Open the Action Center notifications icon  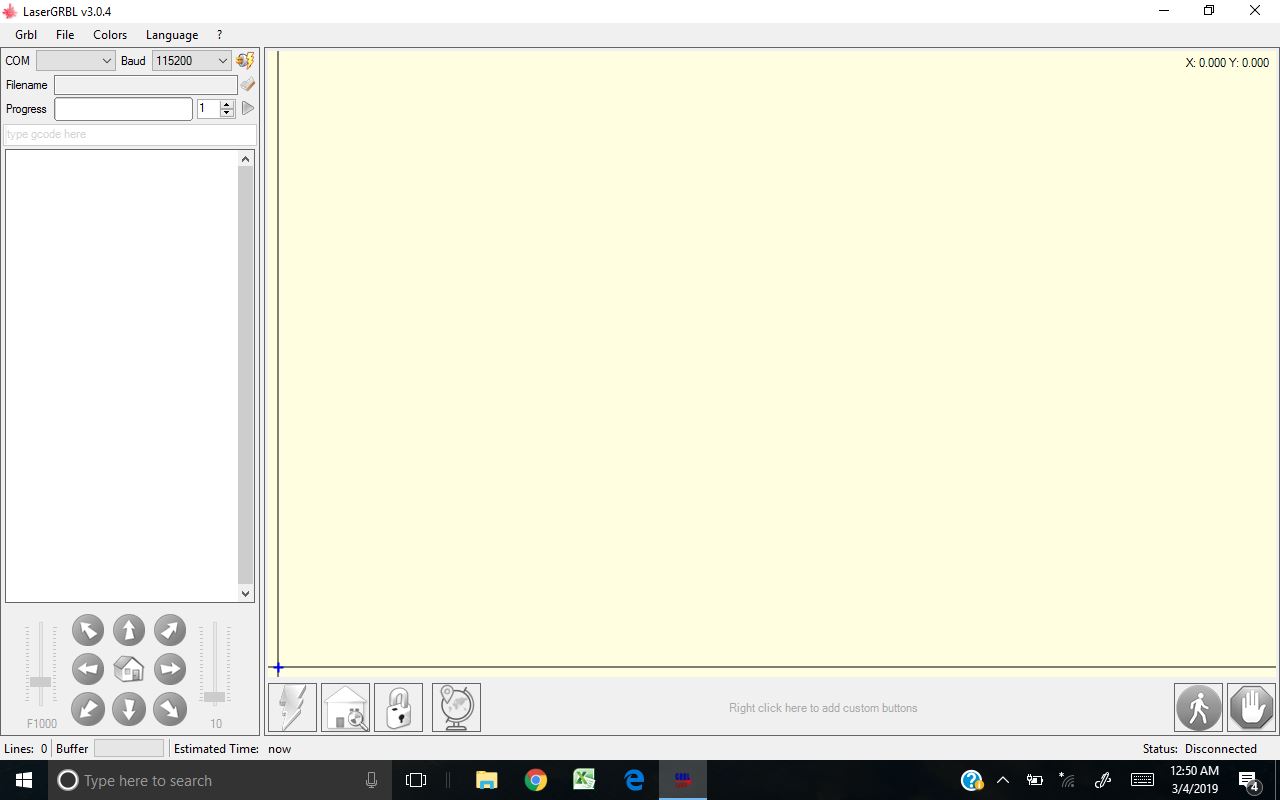(x=1249, y=780)
